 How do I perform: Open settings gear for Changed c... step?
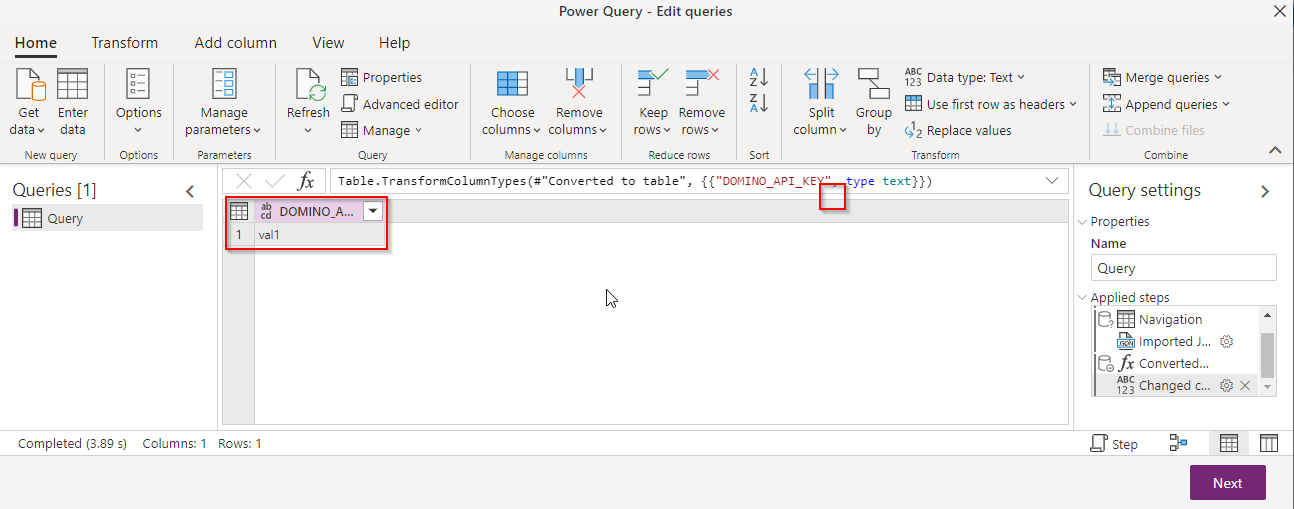pos(1227,385)
